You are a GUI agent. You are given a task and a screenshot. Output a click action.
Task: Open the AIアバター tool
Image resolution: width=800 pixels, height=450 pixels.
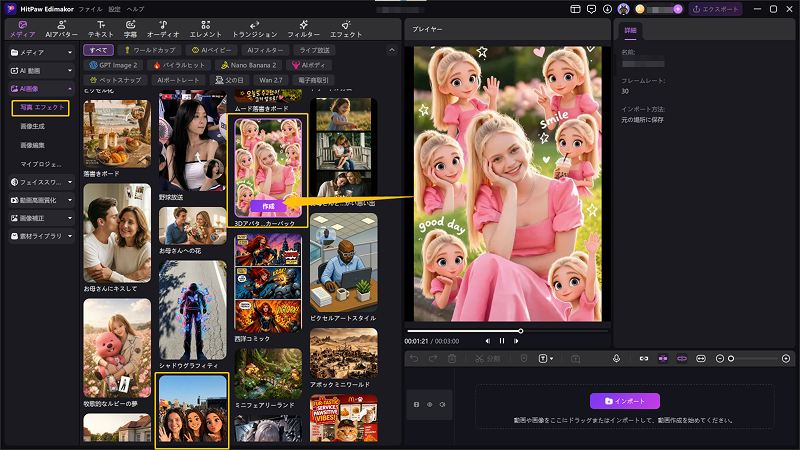pos(61,29)
